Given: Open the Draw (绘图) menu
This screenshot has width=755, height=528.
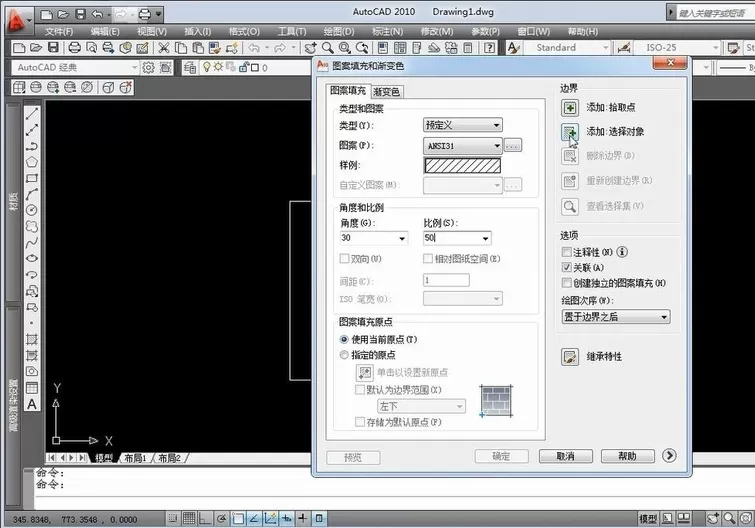Looking at the screenshot, I should click(x=338, y=32).
